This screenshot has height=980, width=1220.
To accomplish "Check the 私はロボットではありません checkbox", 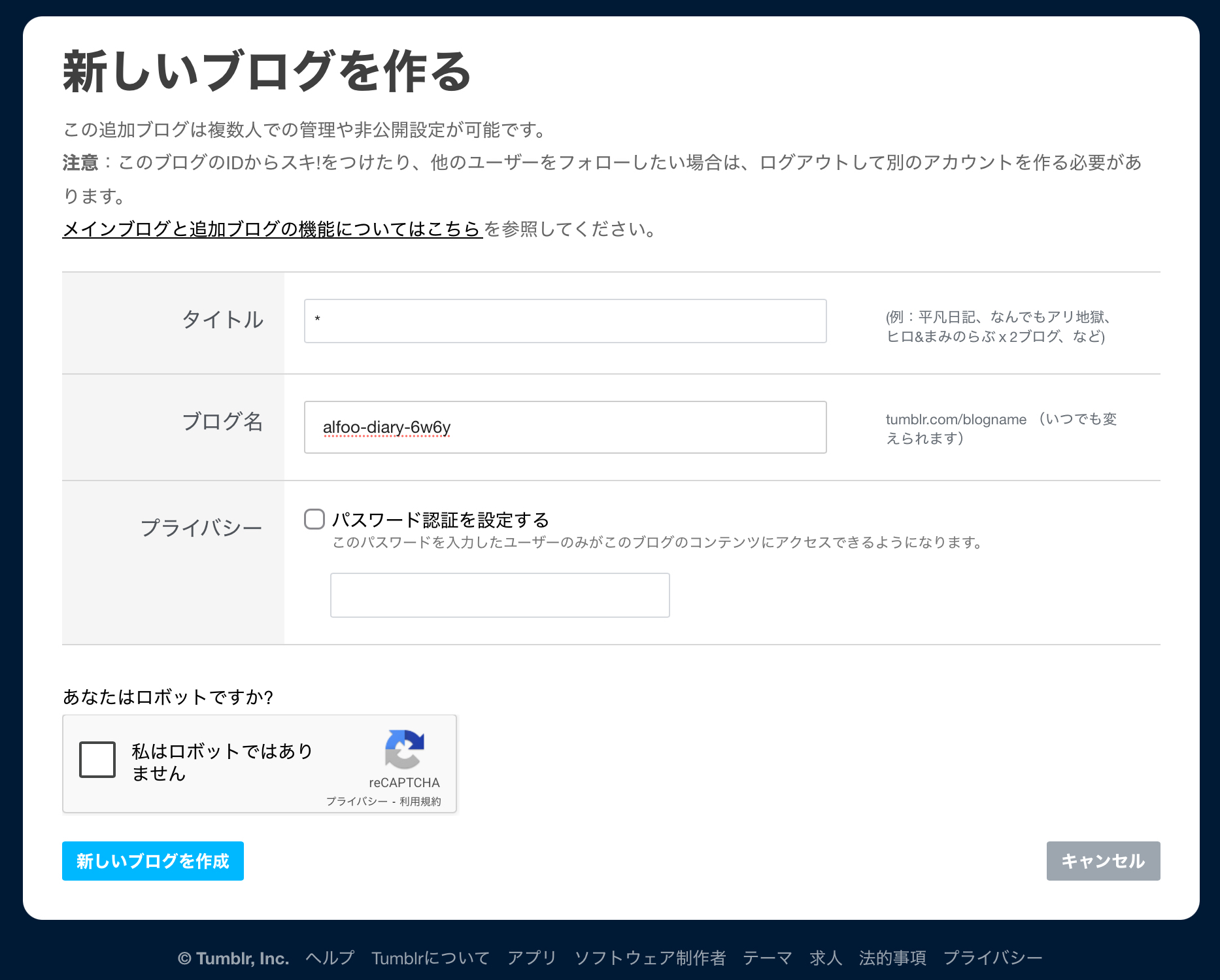I will 97,760.
